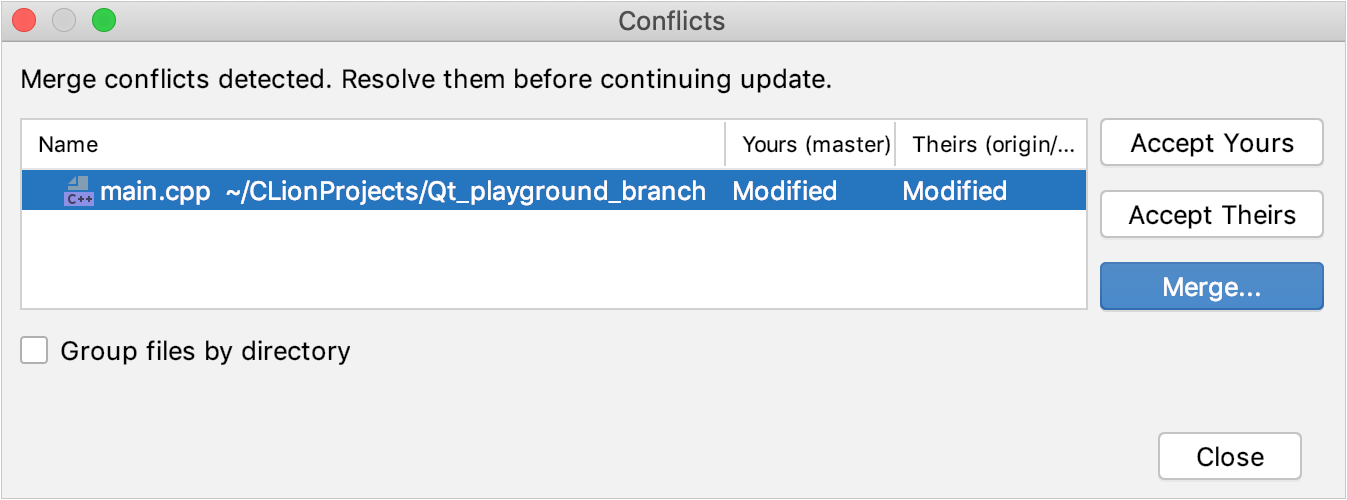Click the Modified status under Theirs column
This screenshot has width=1347, height=500.
(x=954, y=191)
